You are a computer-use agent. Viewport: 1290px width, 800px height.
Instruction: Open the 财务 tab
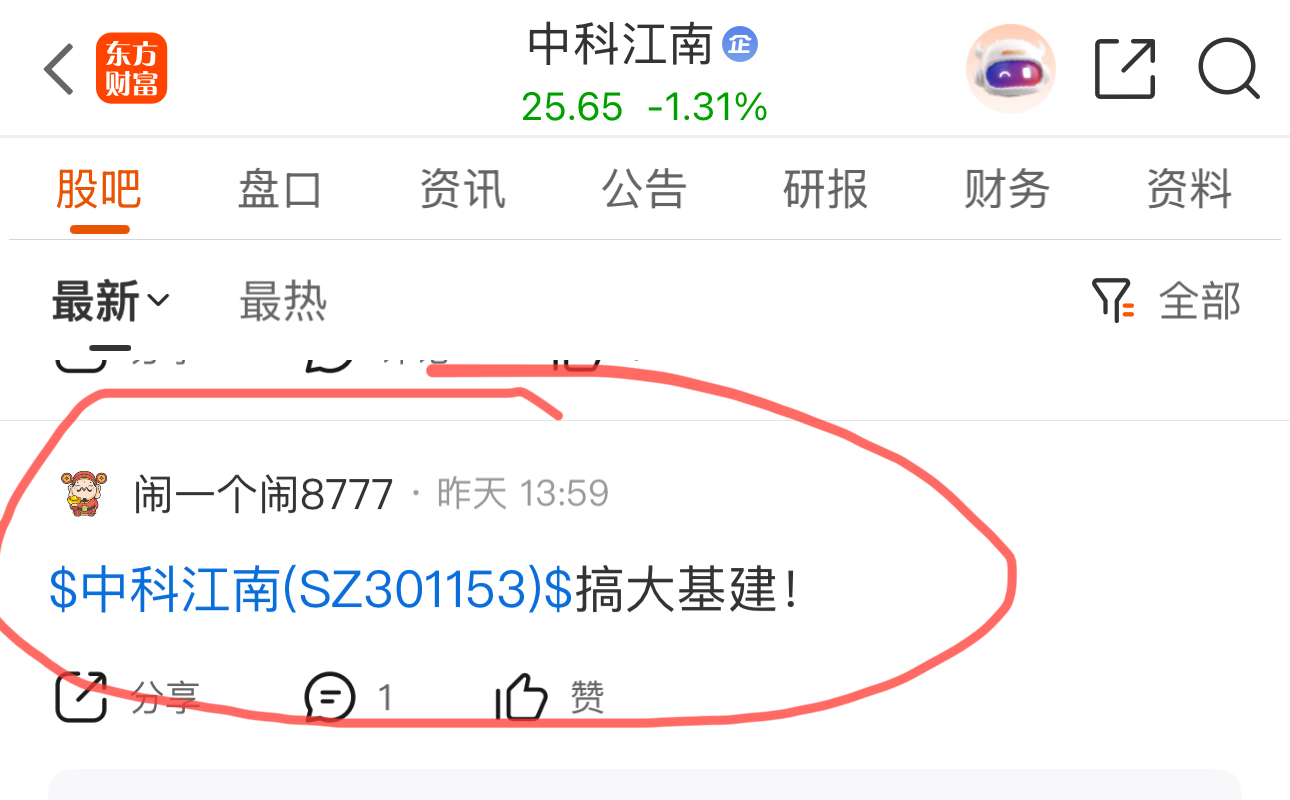(x=1007, y=189)
